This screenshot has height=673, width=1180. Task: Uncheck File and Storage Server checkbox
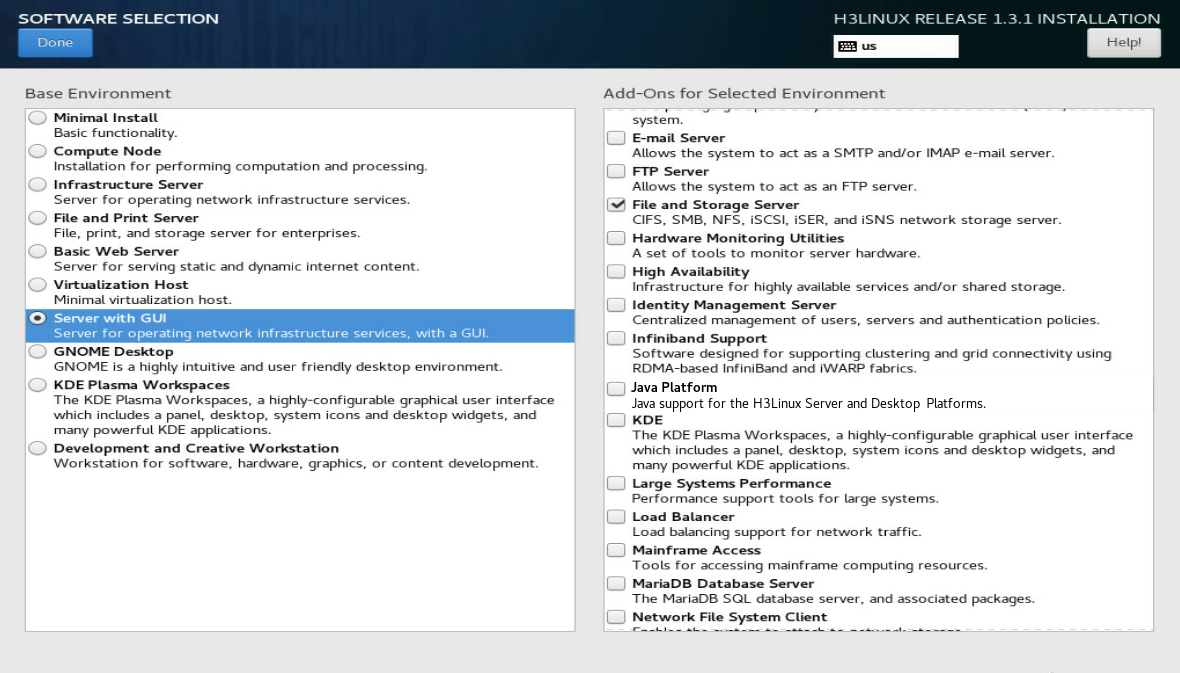616,205
